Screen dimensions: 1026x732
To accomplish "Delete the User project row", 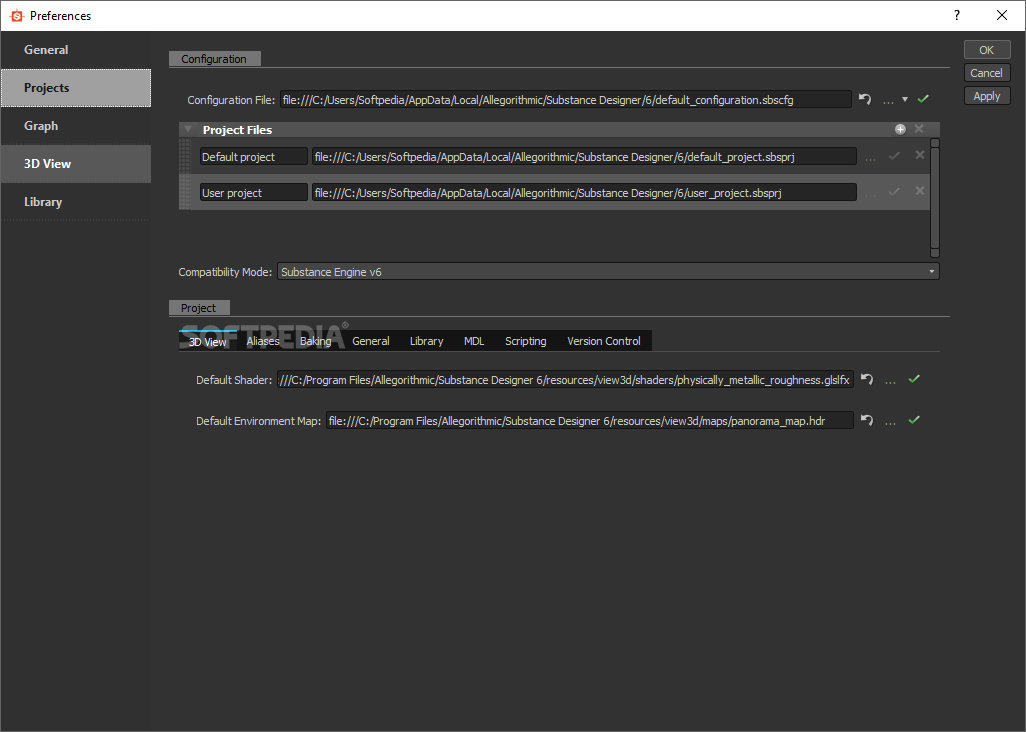I will 919,191.
